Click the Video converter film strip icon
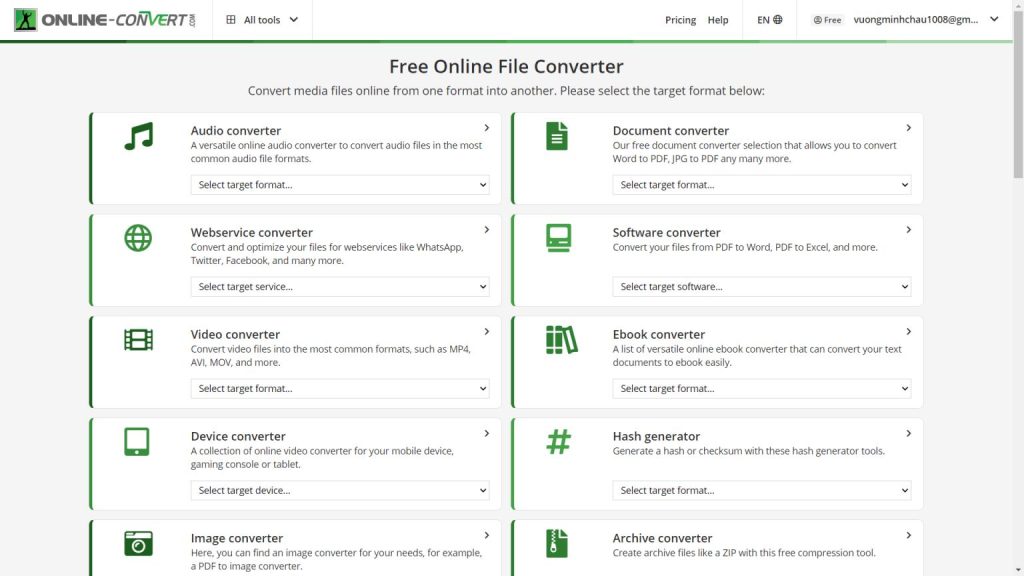1024x576 pixels. 138,340
